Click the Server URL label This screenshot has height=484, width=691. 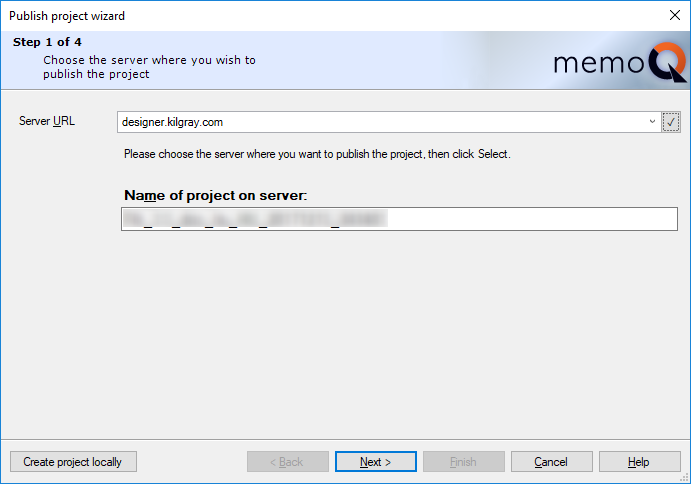[x=47, y=121]
